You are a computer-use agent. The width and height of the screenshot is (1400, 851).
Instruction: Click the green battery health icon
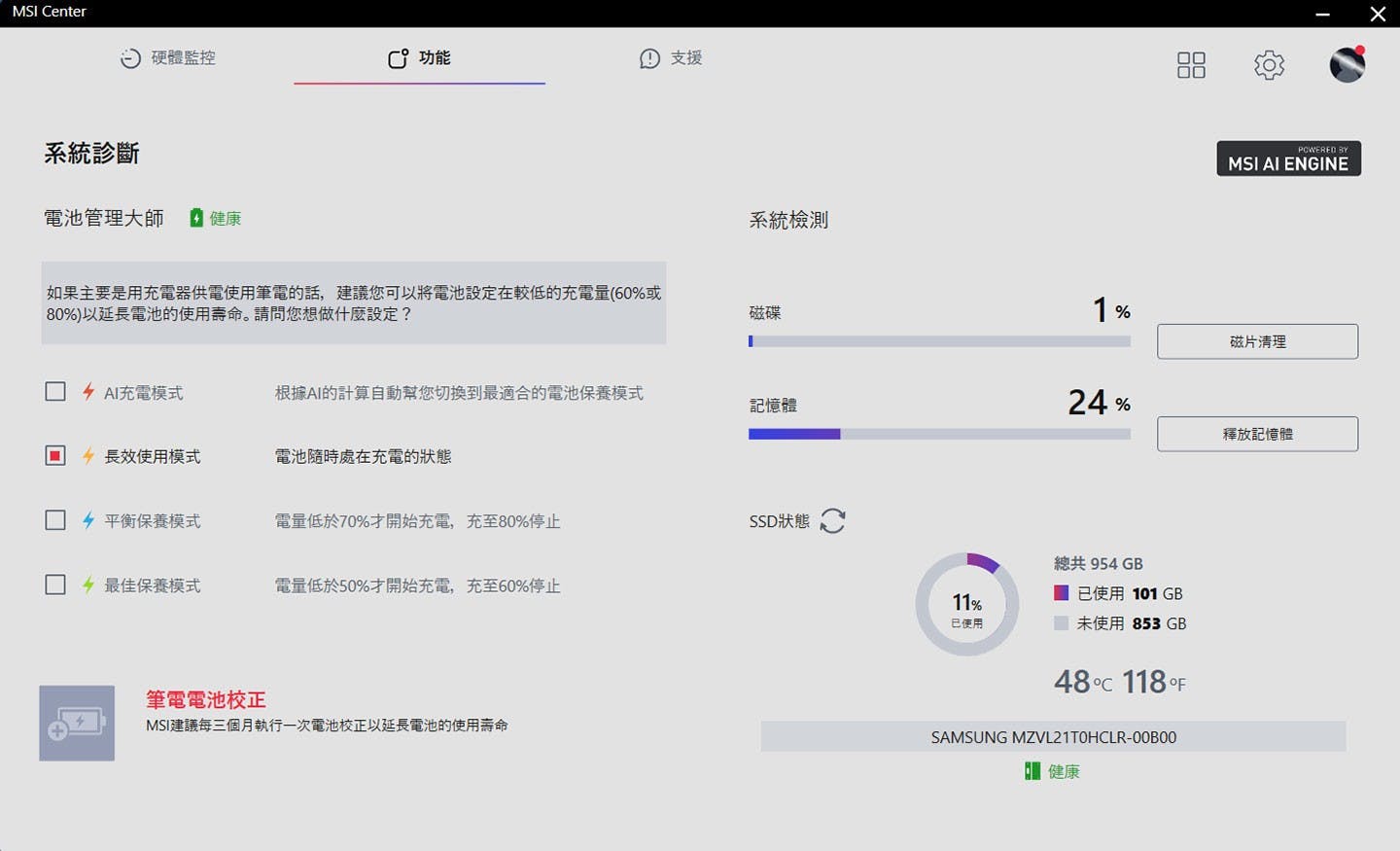pyautogui.click(x=196, y=218)
